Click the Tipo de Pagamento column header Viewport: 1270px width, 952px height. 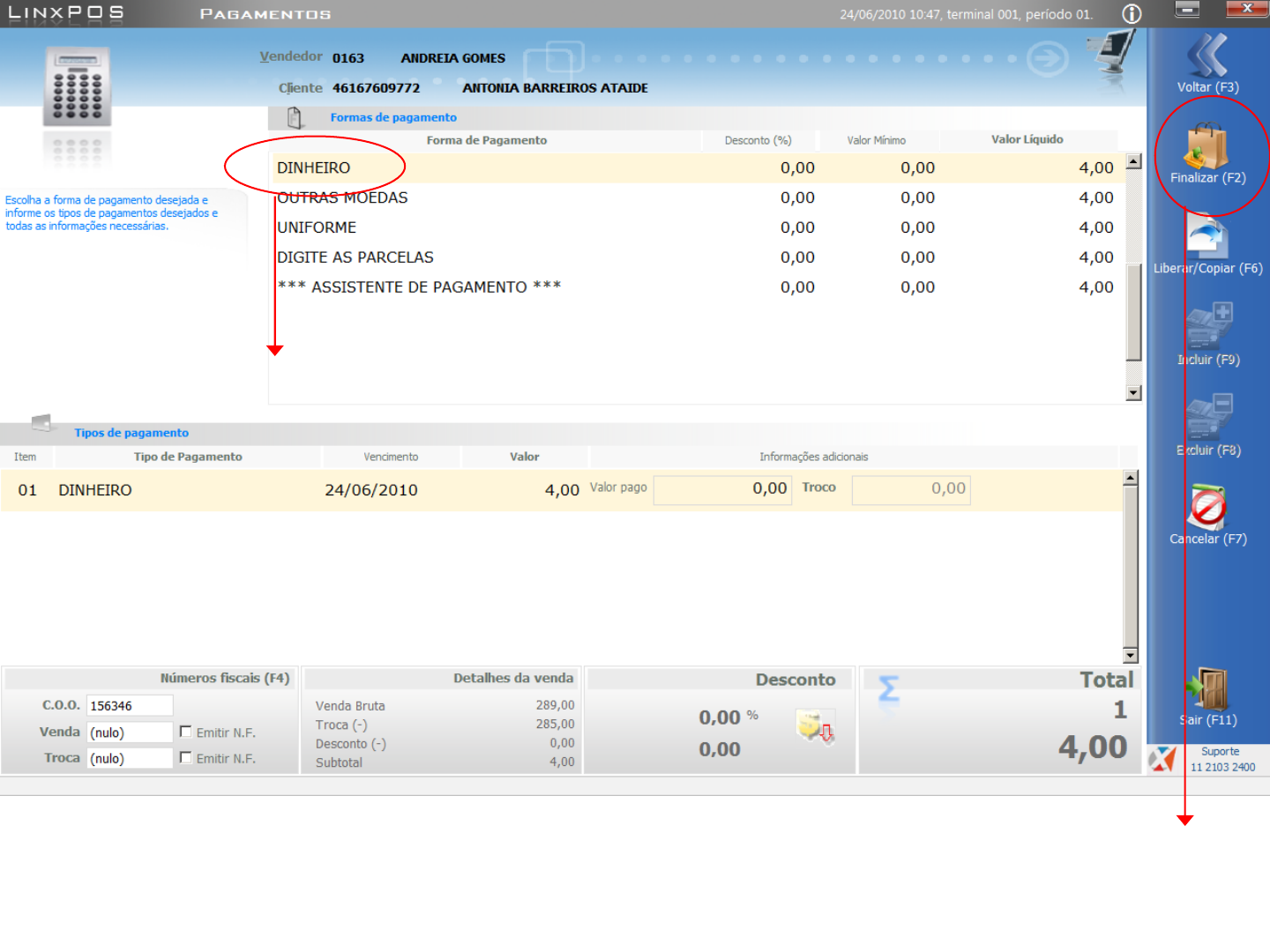[188, 457]
